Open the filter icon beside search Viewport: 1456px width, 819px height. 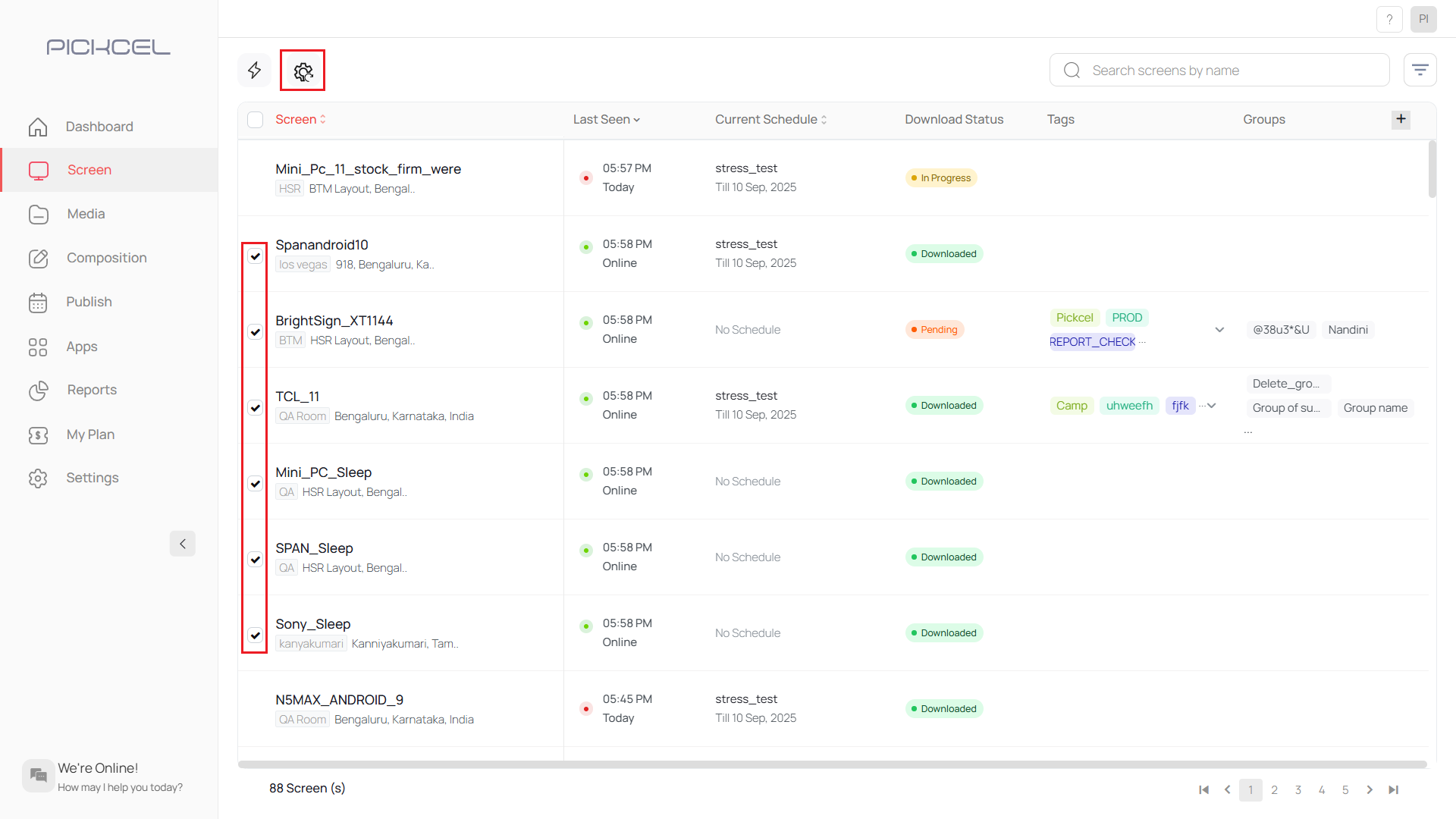[x=1420, y=69]
